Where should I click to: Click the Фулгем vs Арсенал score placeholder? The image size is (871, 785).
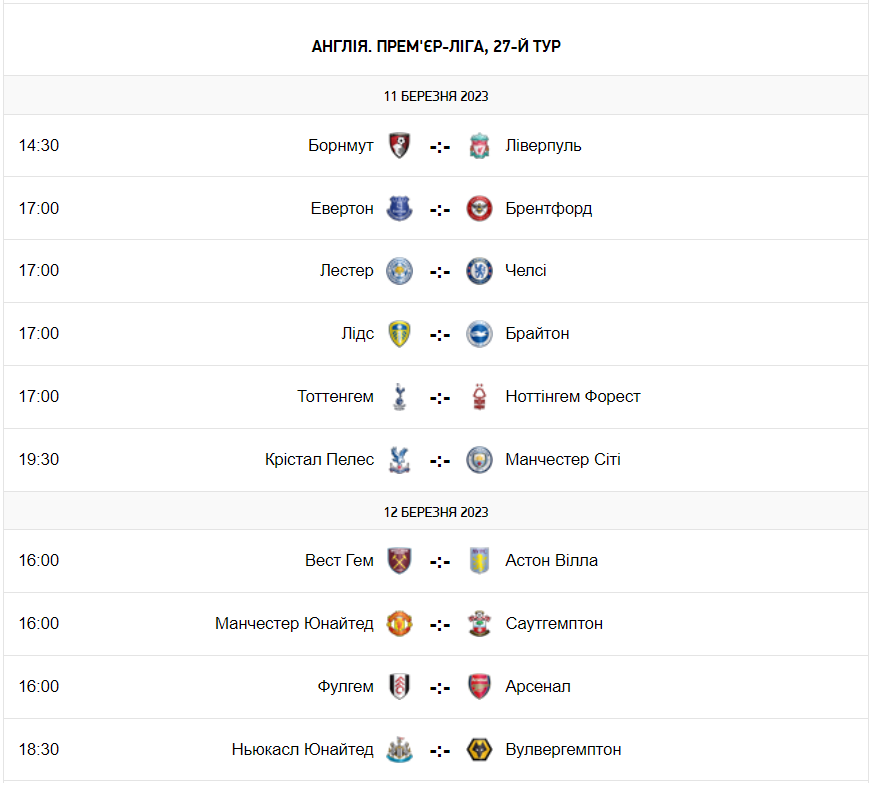point(440,688)
